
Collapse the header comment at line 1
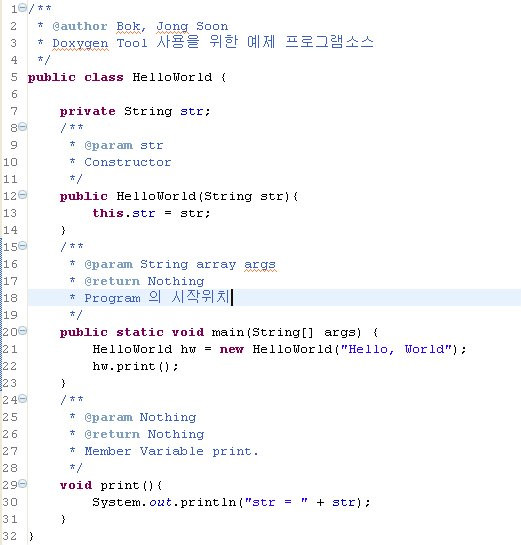(x=22, y=7)
